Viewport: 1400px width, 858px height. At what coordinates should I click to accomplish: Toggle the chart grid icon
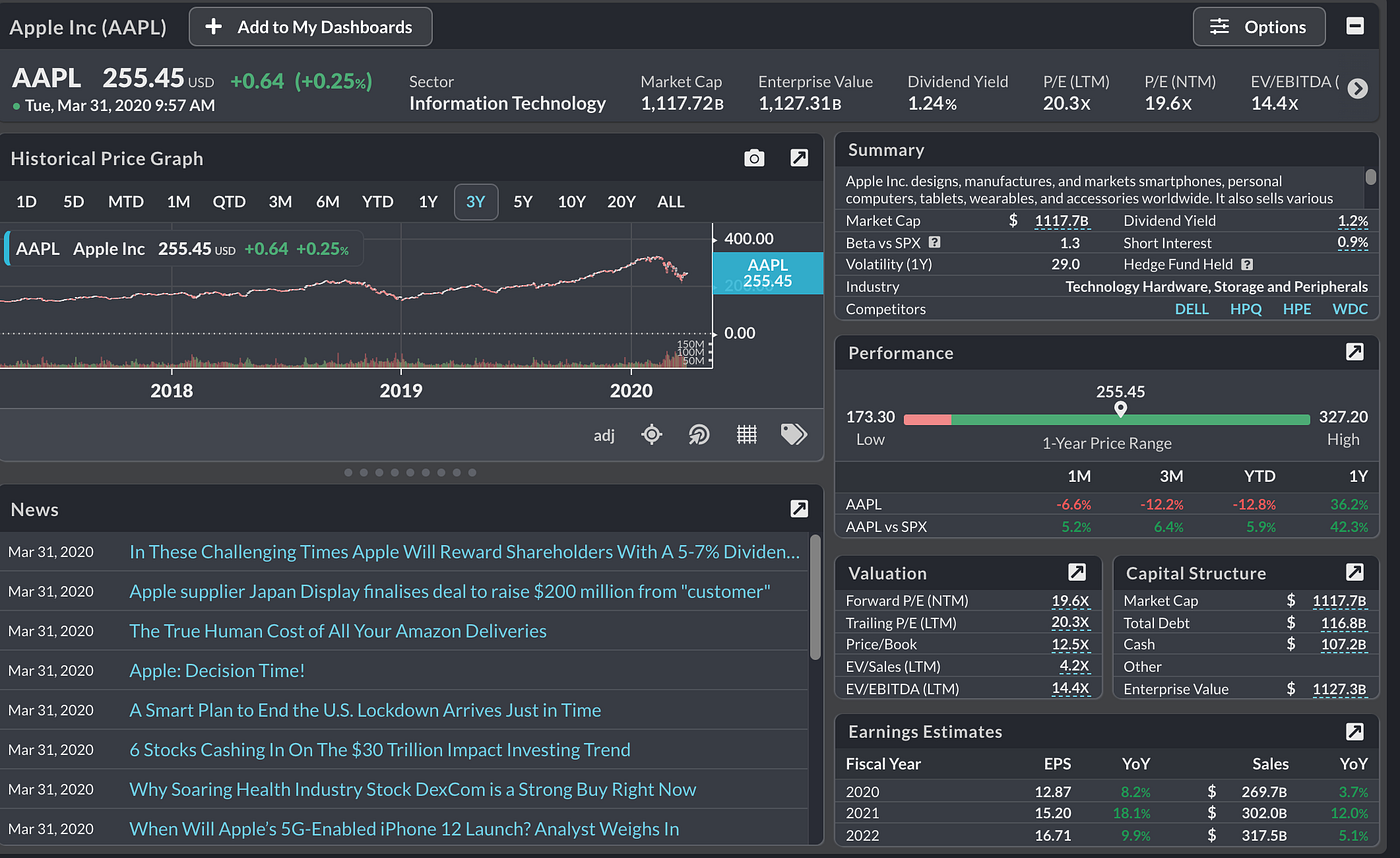pos(746,434)
